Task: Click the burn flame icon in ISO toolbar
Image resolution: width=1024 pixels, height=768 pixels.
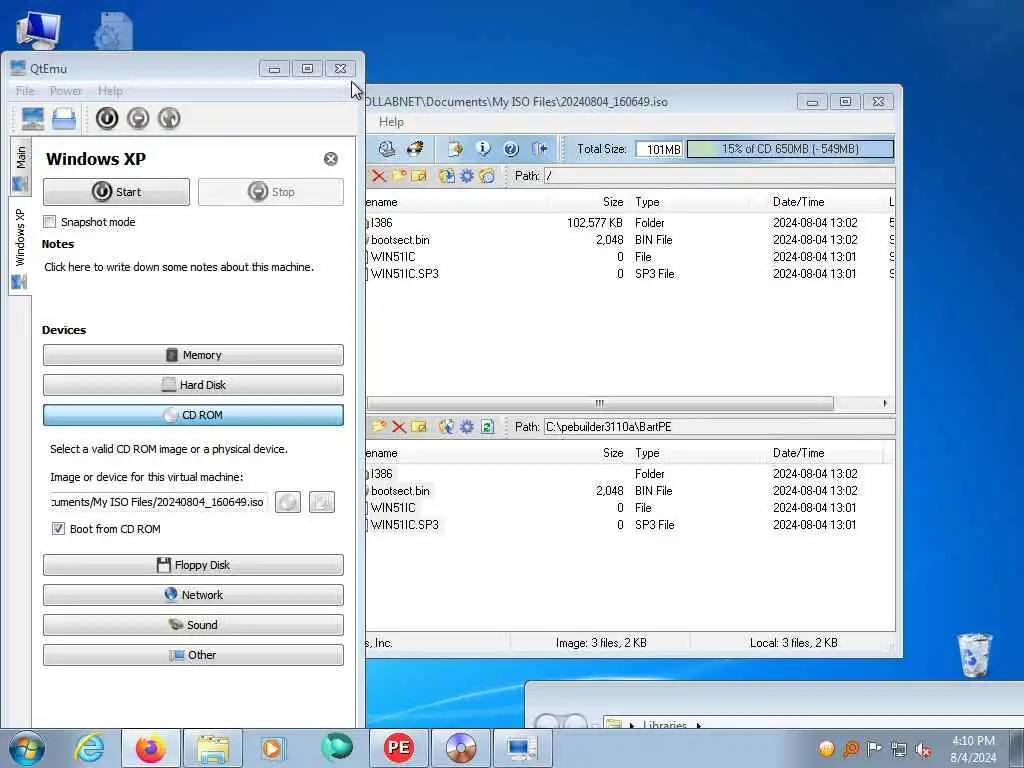Action: (x=415, y=149)
